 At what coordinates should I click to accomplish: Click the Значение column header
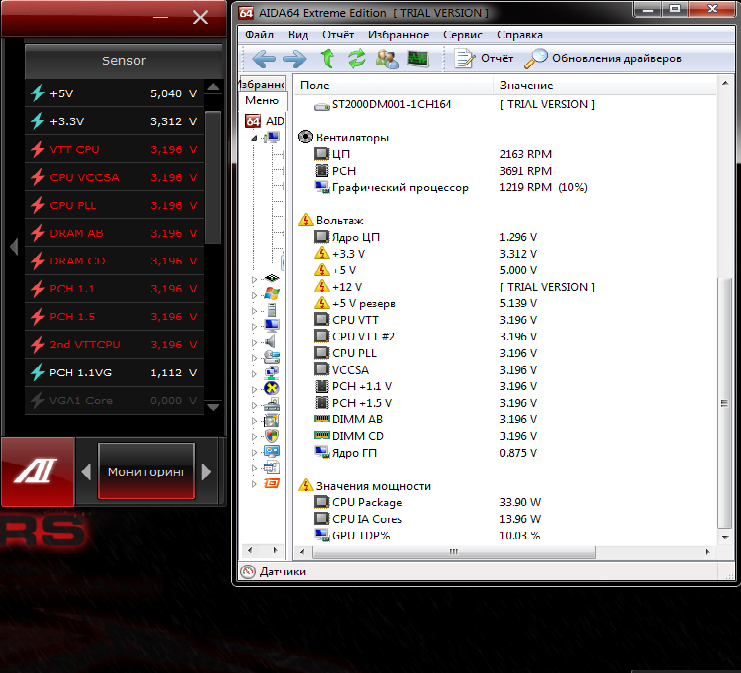(x=605, y=85)
